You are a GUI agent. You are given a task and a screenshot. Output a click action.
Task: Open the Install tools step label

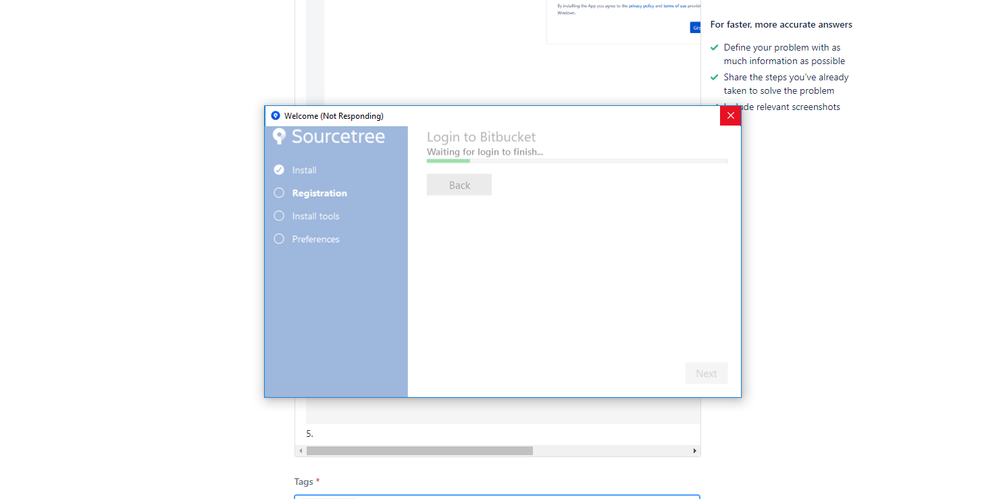click(x=315, y=216)
